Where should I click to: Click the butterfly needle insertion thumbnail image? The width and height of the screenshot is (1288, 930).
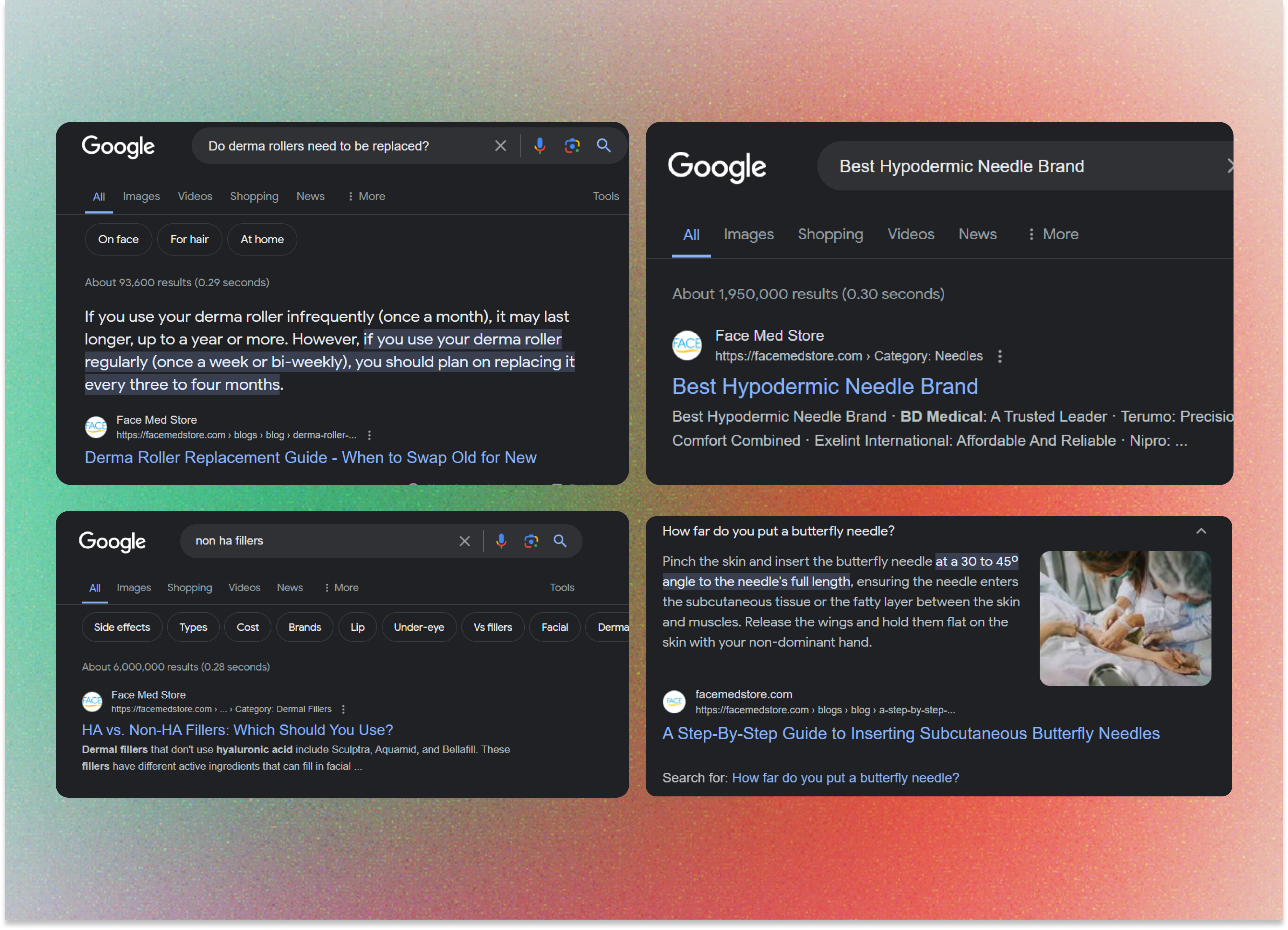pyautogui.click(x=1125, y=619)
